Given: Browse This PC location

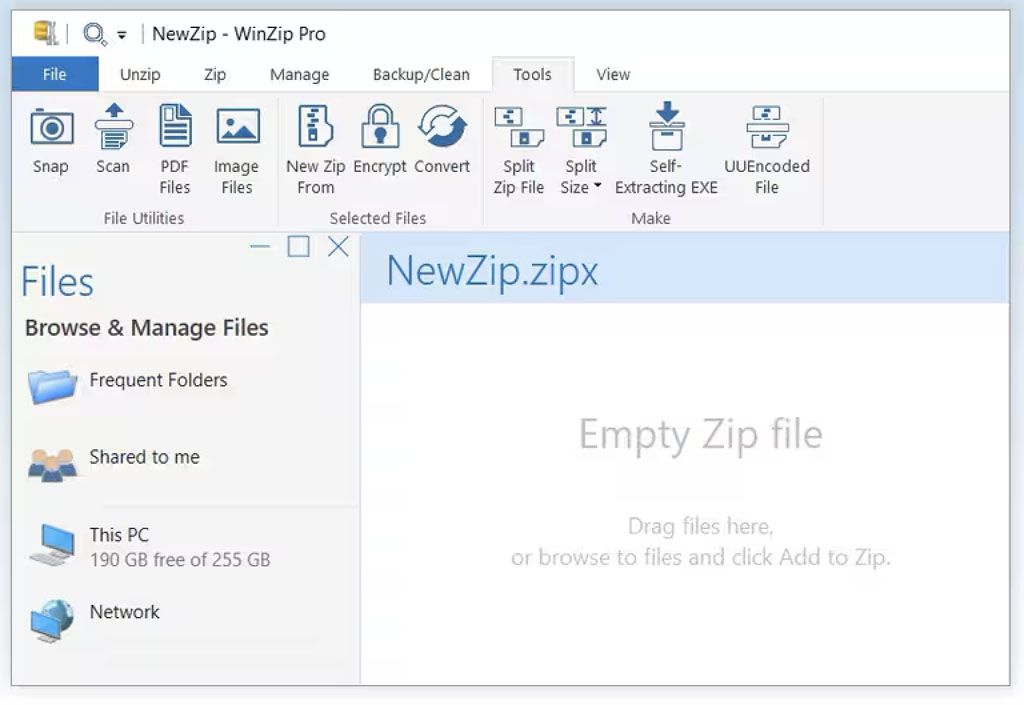Looking at the screenshot, I should [x=150, y=546].
